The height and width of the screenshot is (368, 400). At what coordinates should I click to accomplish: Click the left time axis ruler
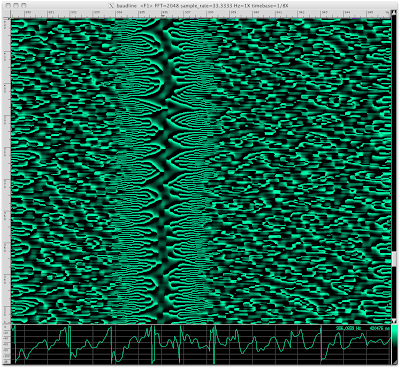7,171
